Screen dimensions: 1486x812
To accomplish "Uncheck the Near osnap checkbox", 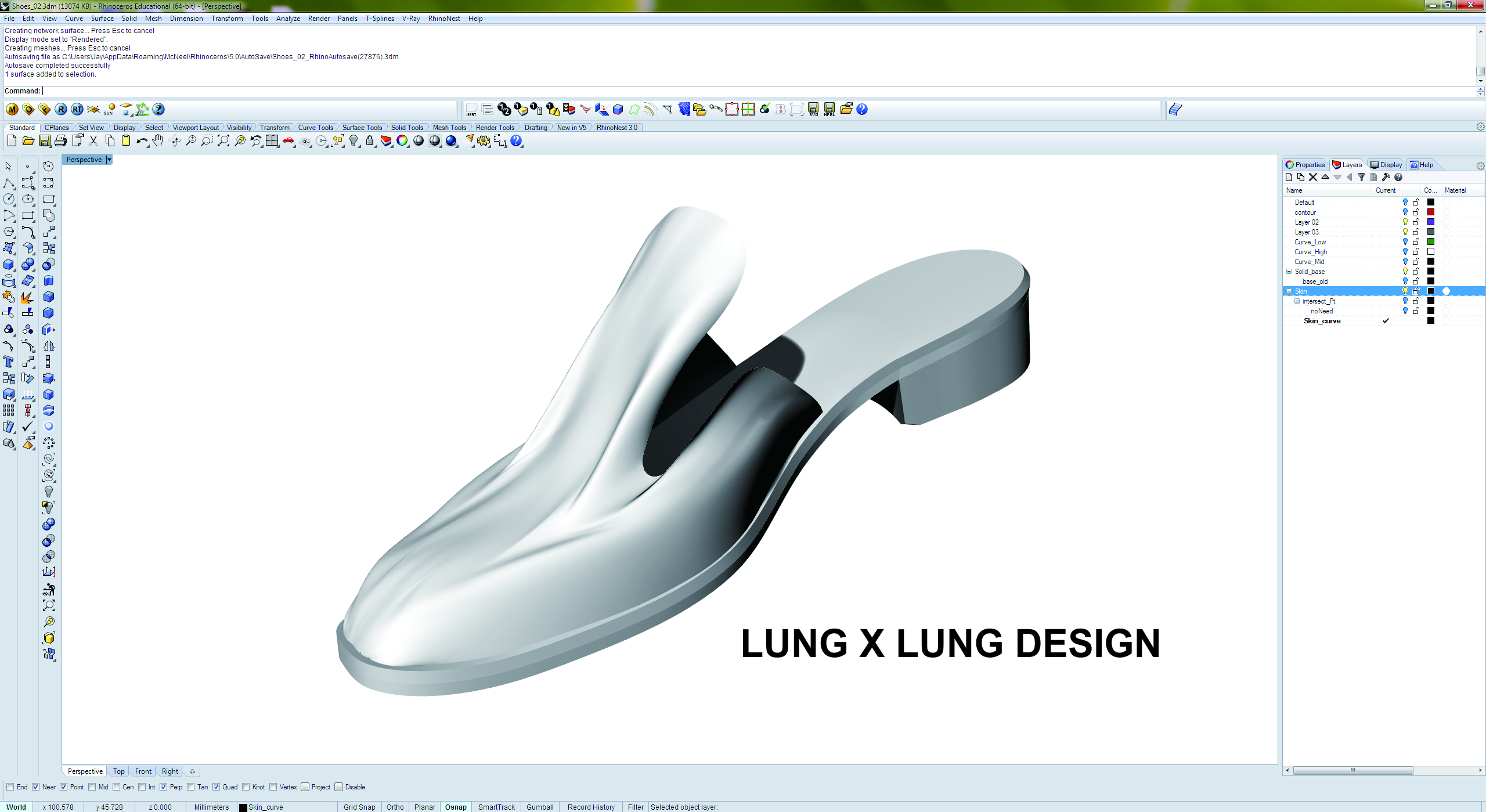I will (35, 787).
